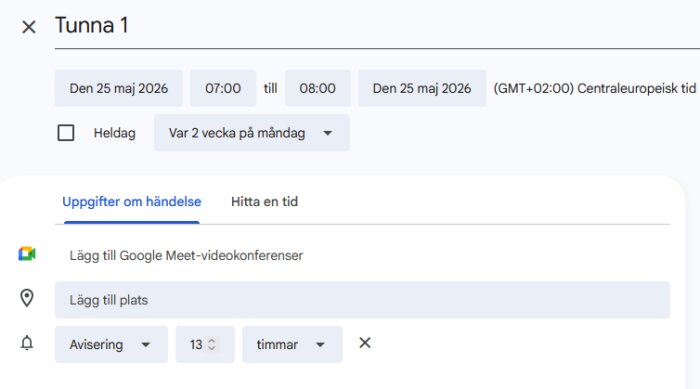The height and width of the screenshot is (389, 700).
Task: Click the notification bell icon
Action: coord(27,343)
